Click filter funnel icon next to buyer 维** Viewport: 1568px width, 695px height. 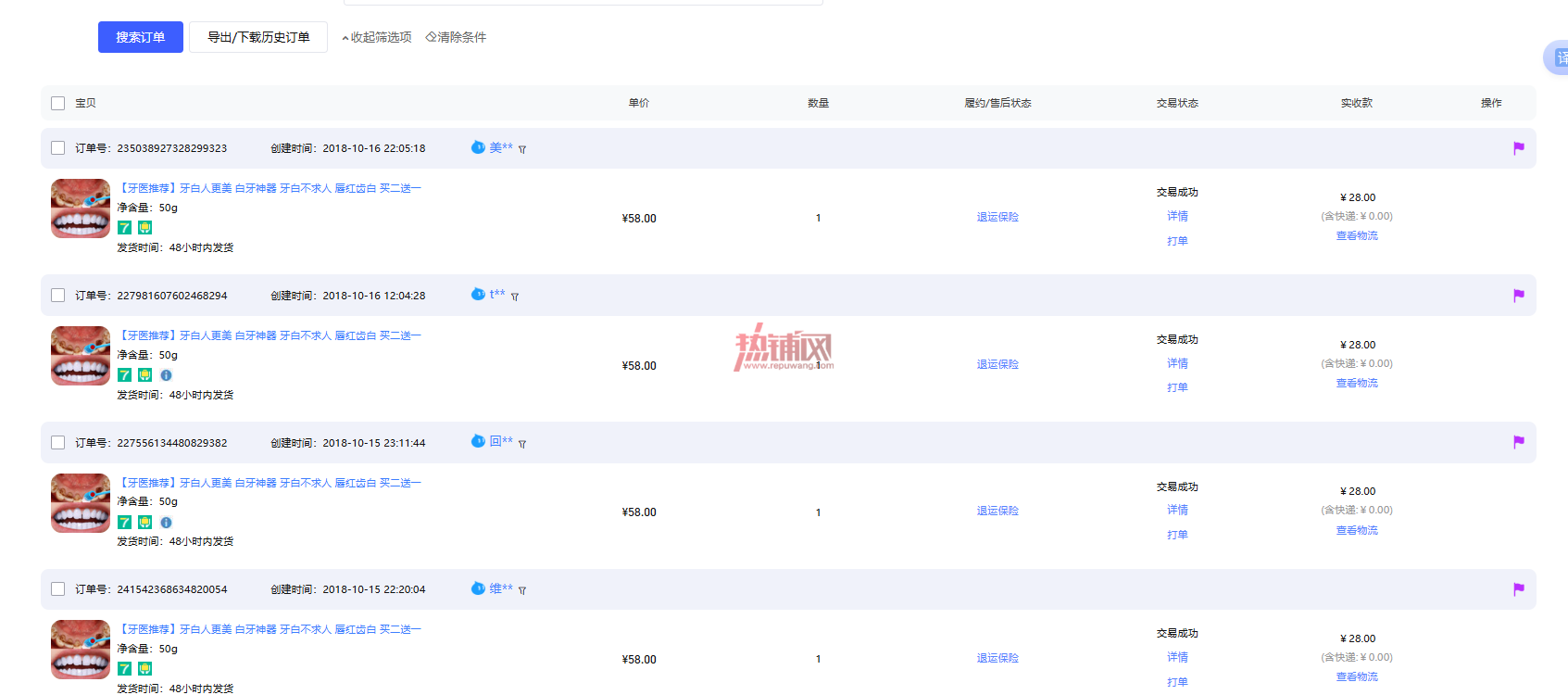(522, 590)
